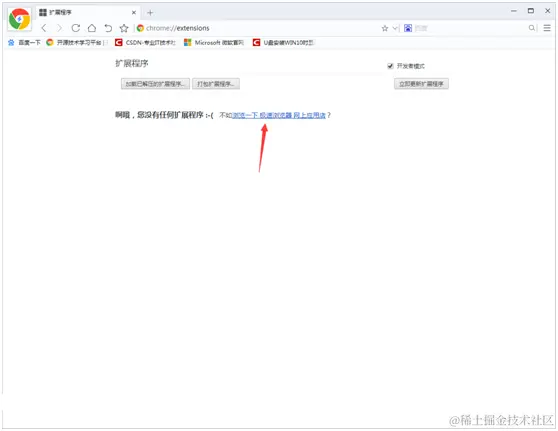Focus the chrome://extensions address bar
Screen dimensions: 558x431
(x=256, y=28)
